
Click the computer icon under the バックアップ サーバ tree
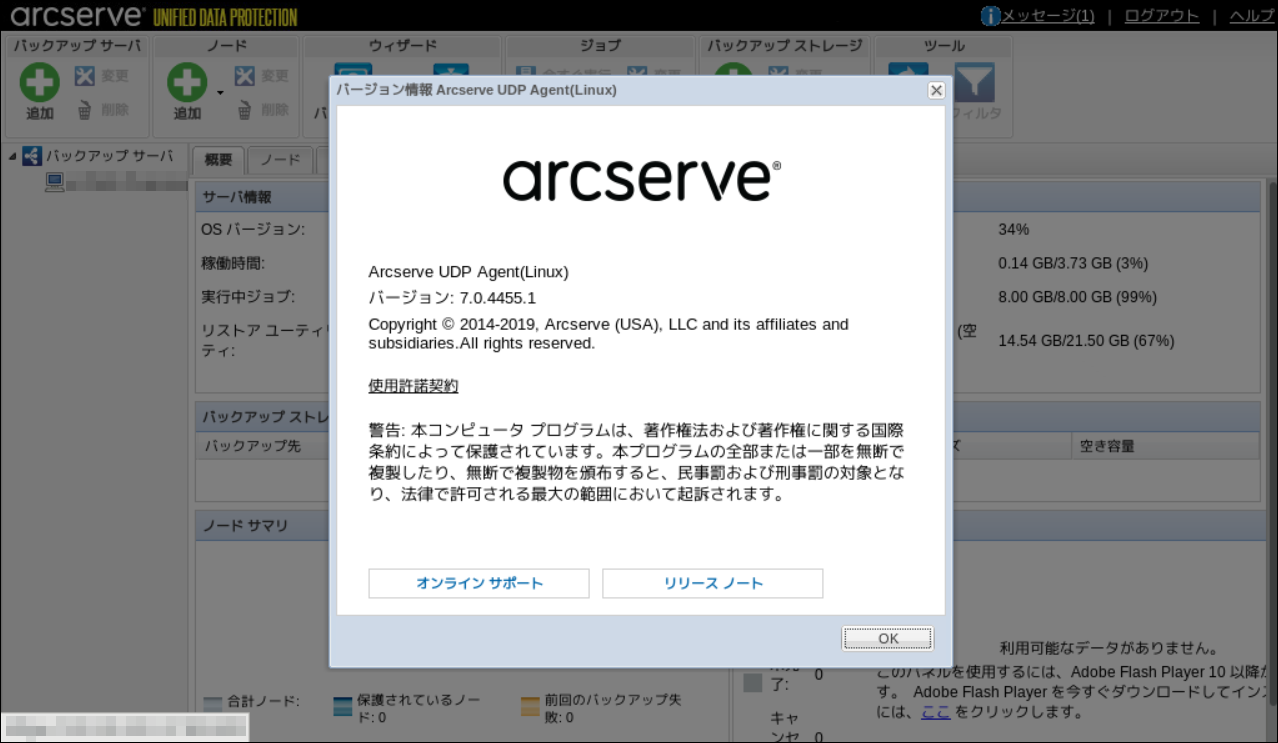tap(54, 181)
